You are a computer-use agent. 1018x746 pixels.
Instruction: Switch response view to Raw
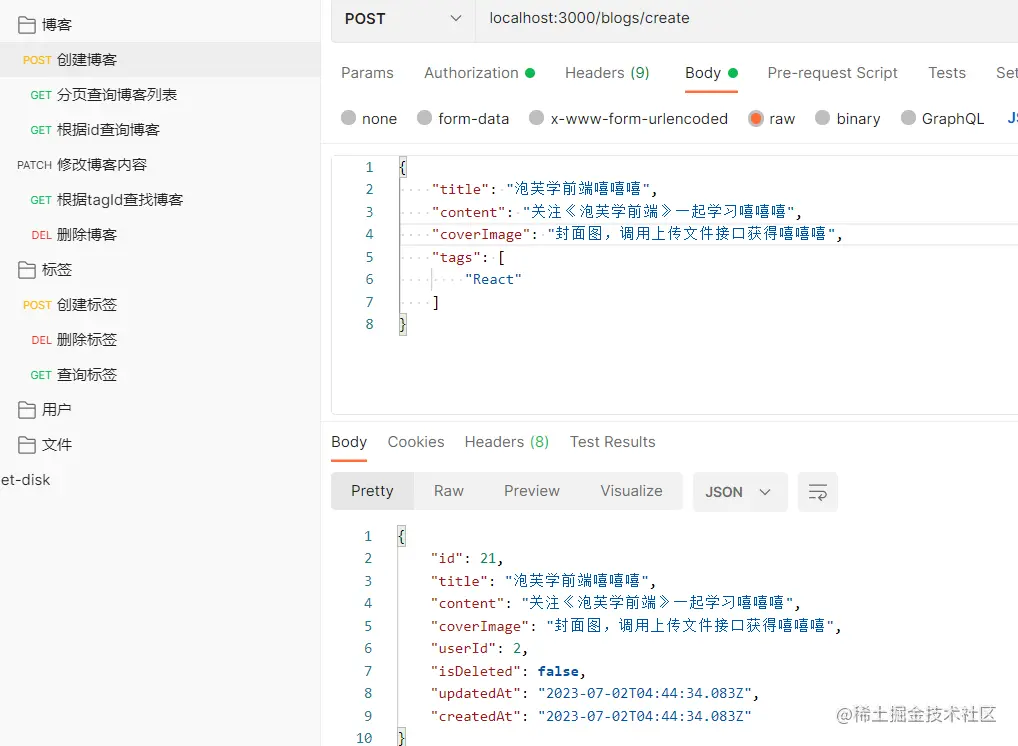click(x=449, y=491)
